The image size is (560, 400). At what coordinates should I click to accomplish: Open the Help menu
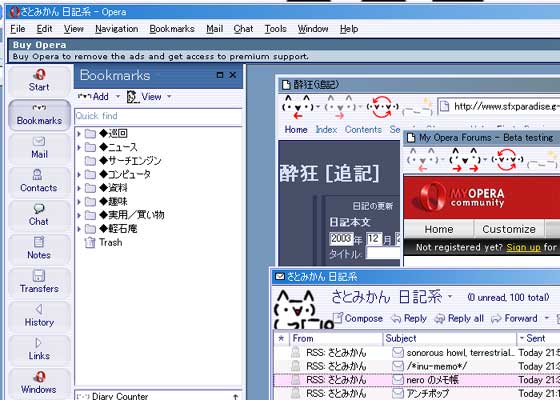click(349, 29)
